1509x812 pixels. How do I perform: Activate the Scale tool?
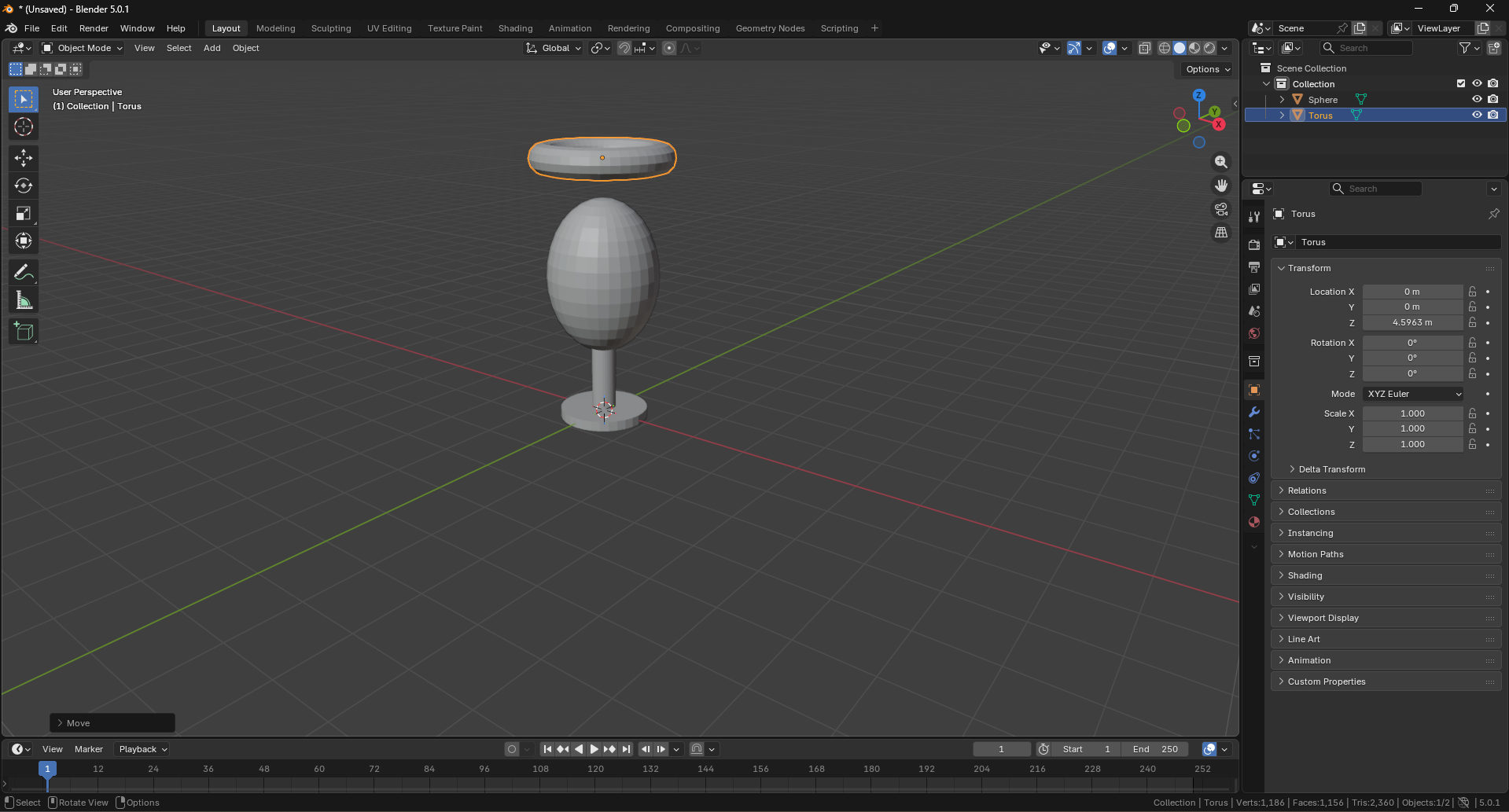(24, 214)
